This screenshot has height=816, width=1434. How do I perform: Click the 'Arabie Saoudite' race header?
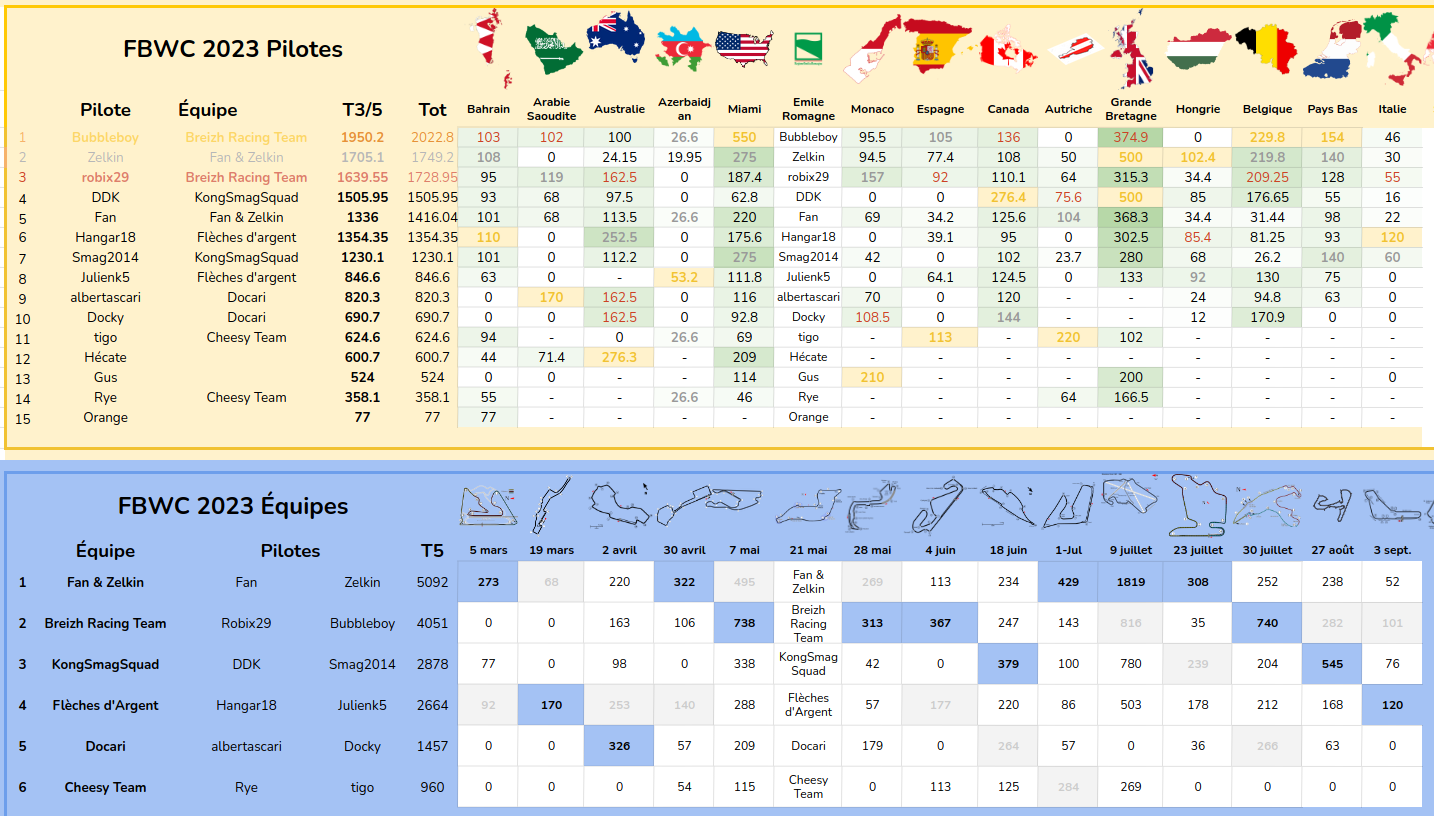point(552,109)
